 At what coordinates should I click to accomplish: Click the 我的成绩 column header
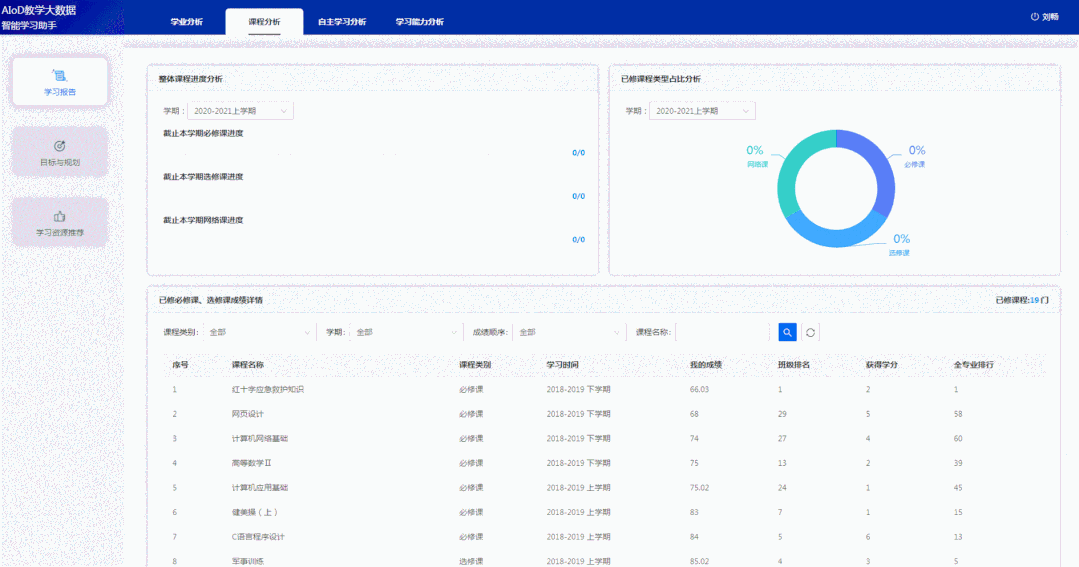(x=706, y=365)
